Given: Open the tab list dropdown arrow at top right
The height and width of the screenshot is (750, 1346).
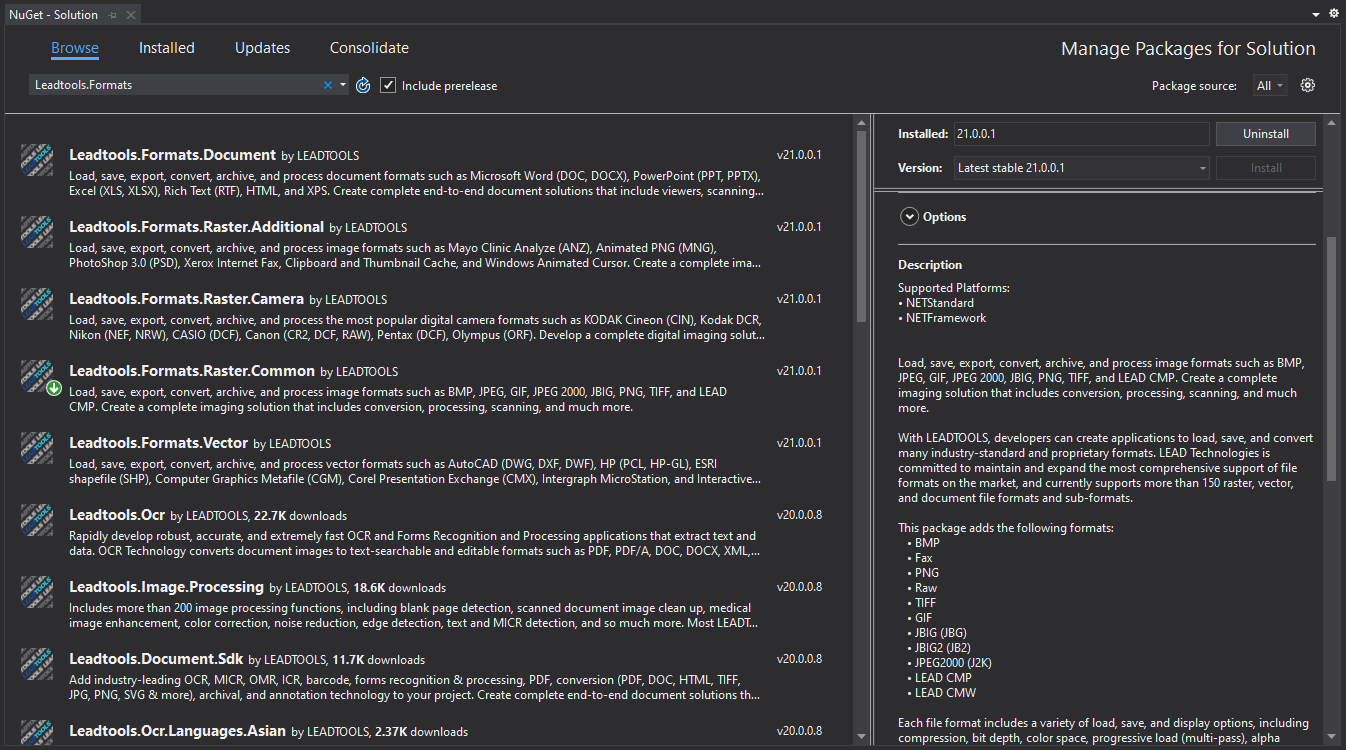Looking at the screenshot, I should [1316, 15].
